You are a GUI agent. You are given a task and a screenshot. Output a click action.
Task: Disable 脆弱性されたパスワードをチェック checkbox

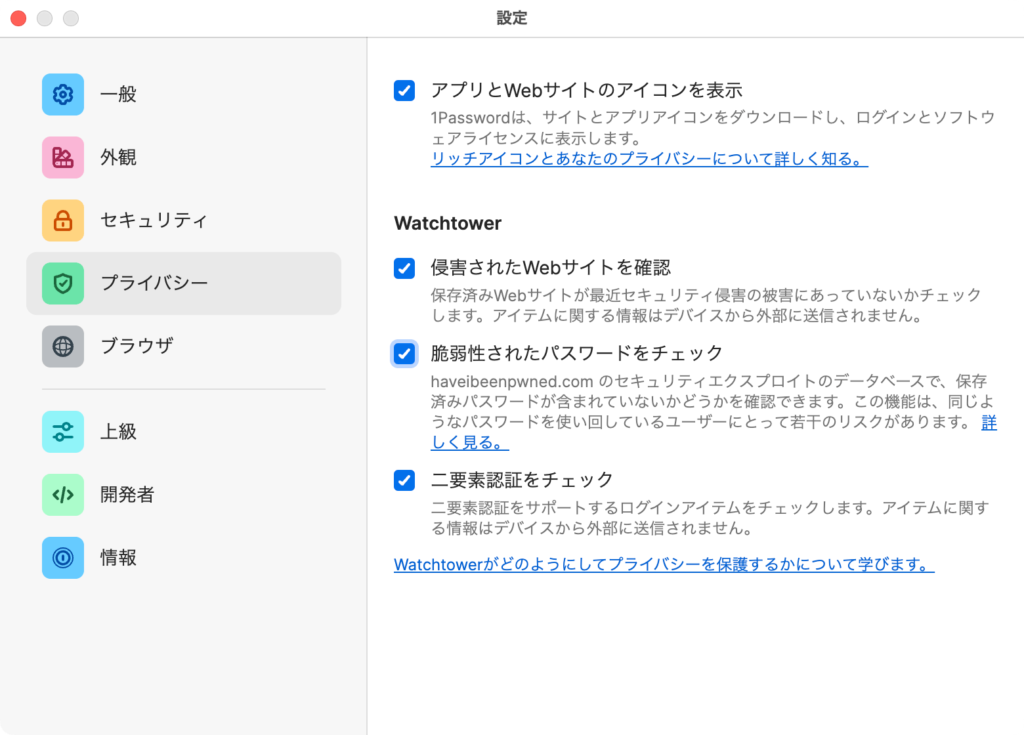(x=404, y=353)
